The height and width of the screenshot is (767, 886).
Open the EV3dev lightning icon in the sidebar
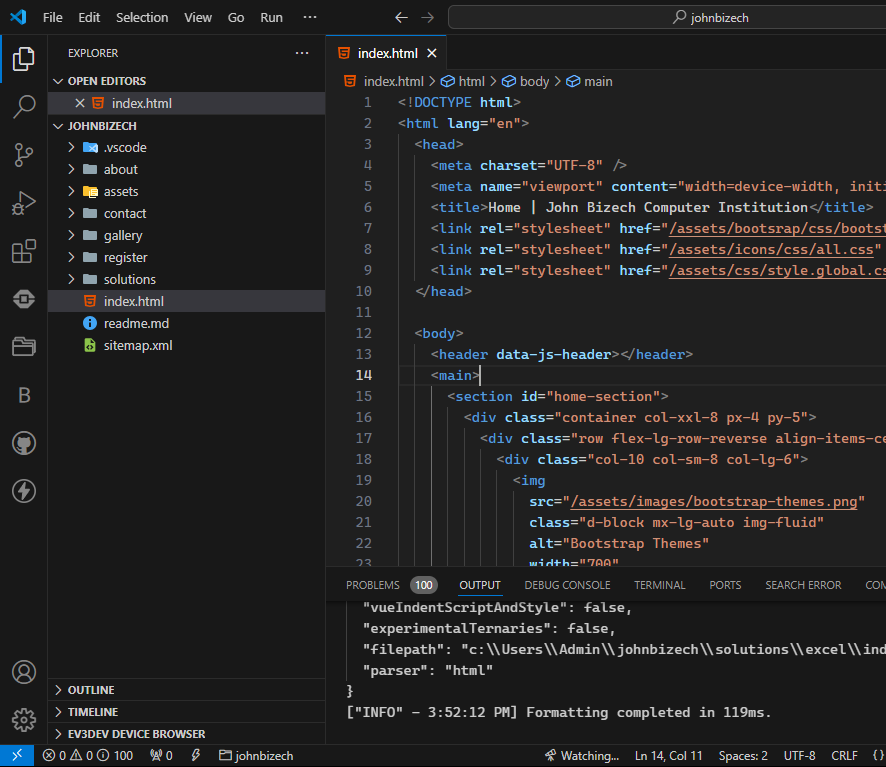(x=24, y=491)
